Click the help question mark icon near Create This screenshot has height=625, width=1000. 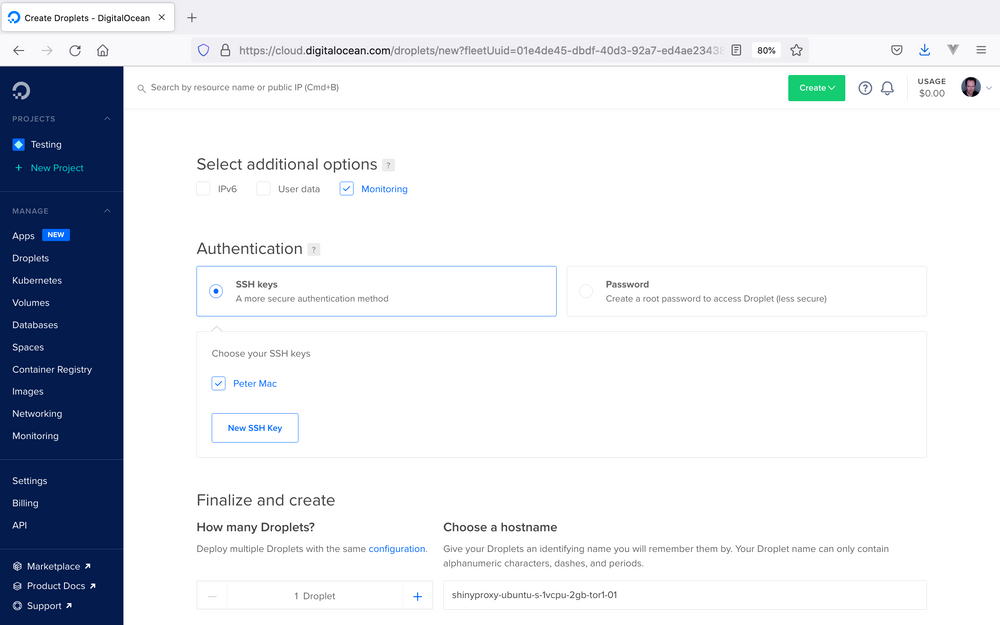864,88
